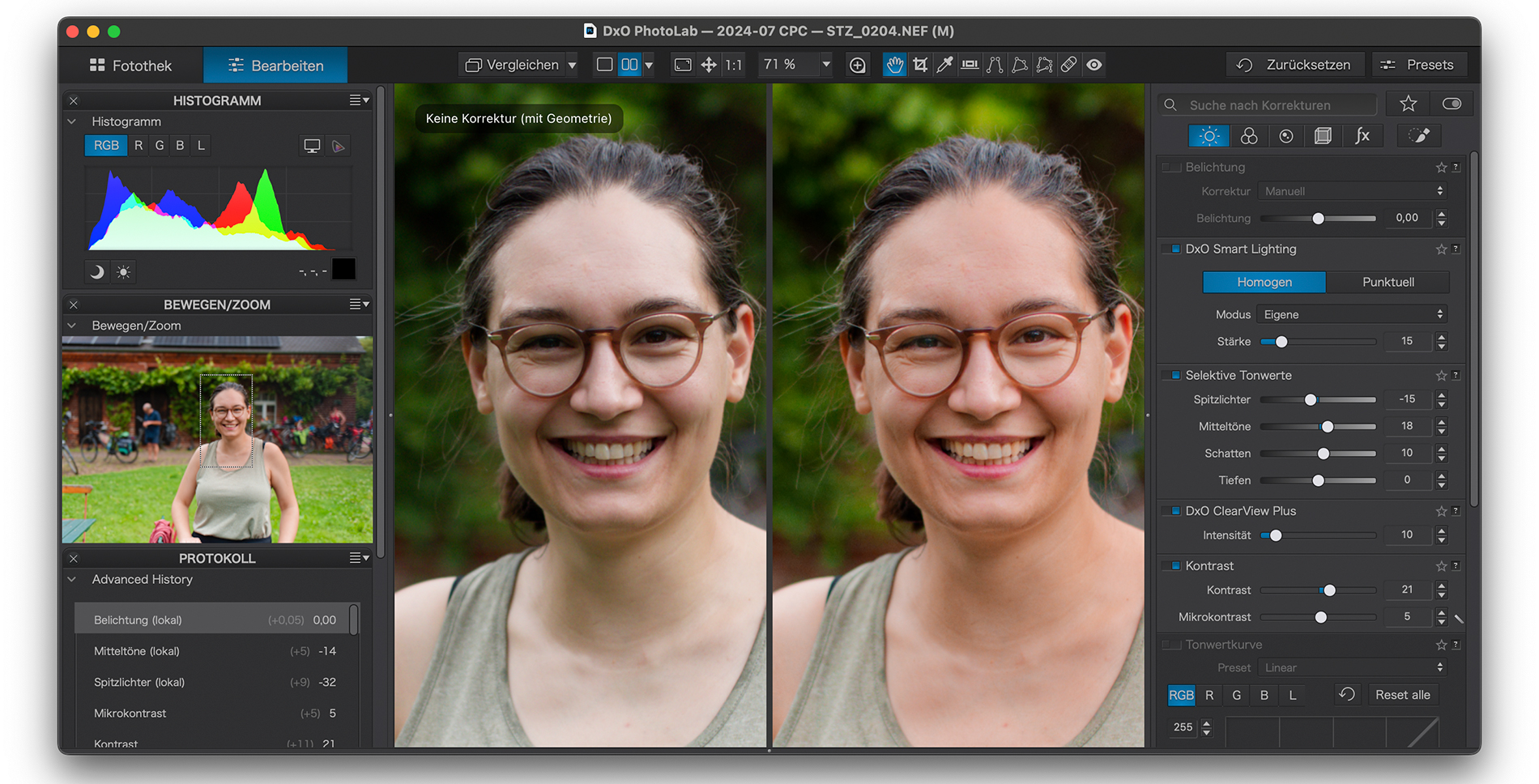Select the Punktuell Smart Lighting mode
Screen dimensions: 1539x784
[1388, 282]
